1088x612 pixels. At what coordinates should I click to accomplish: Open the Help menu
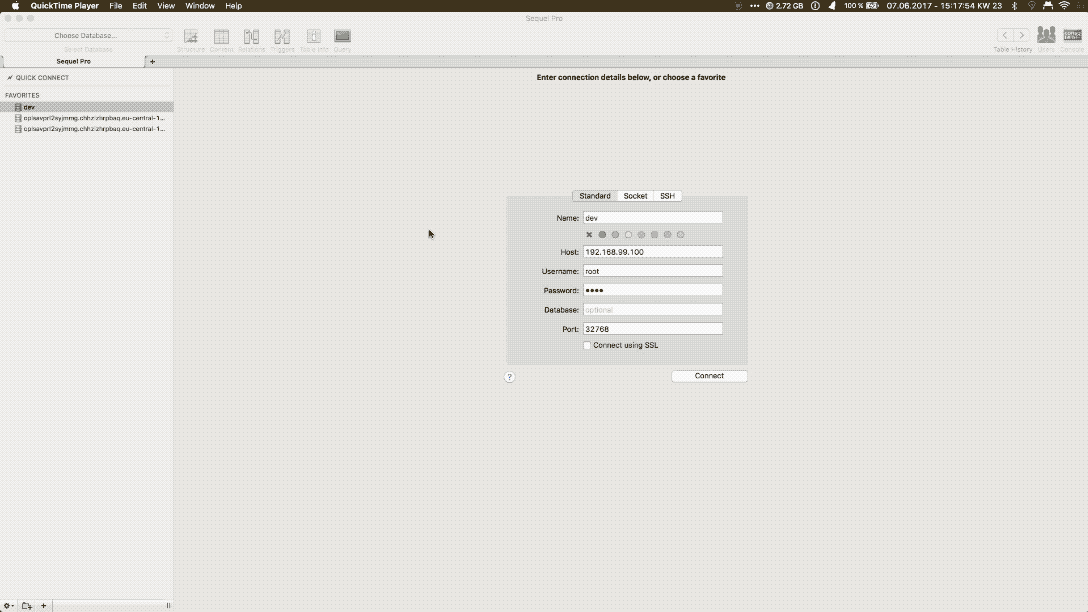[233, 6]
